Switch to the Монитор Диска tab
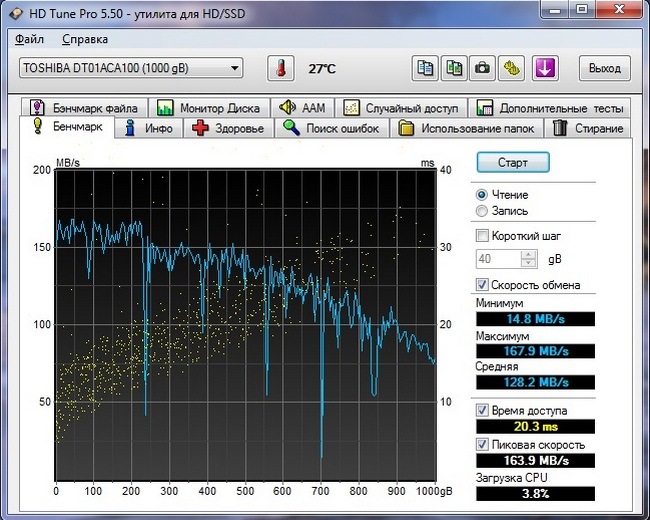The image size is (650, 520). (x=210, y=108)
